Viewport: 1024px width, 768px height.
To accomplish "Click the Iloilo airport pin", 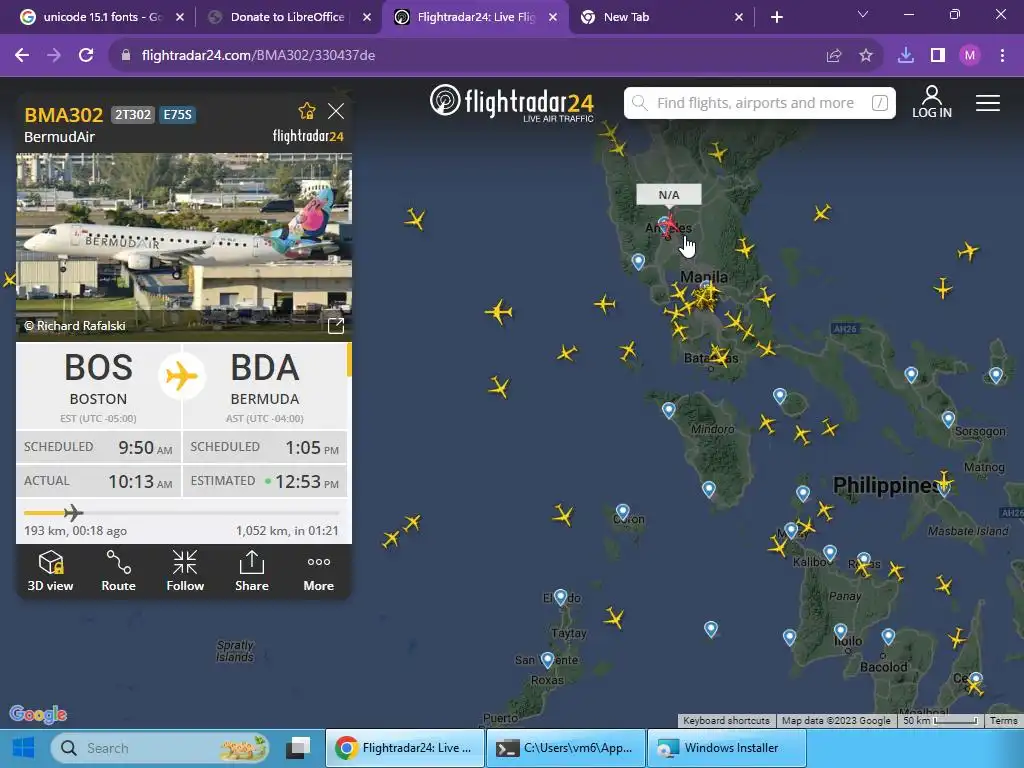I will click(x=840, y=631).
